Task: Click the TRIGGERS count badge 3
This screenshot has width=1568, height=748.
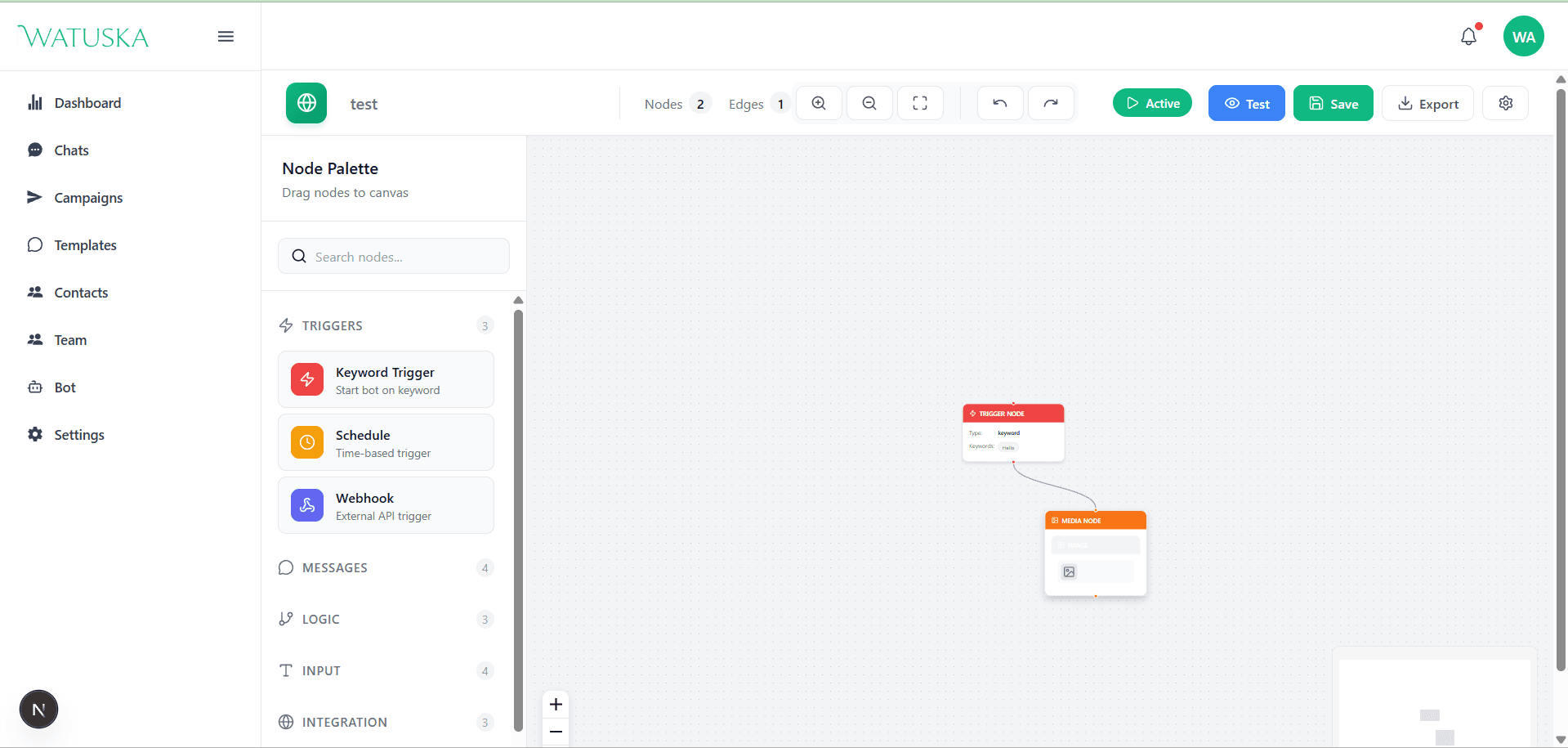Action: point(485,325)
